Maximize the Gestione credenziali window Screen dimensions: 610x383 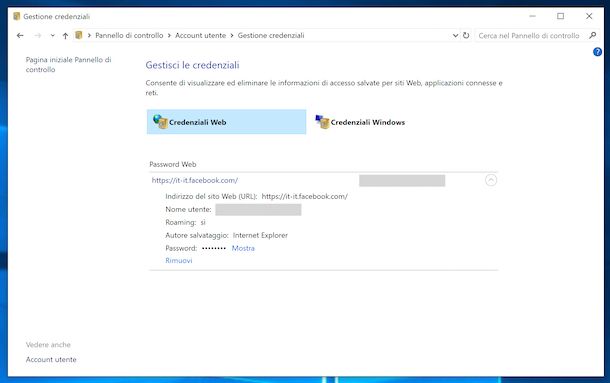coord(560,16)
